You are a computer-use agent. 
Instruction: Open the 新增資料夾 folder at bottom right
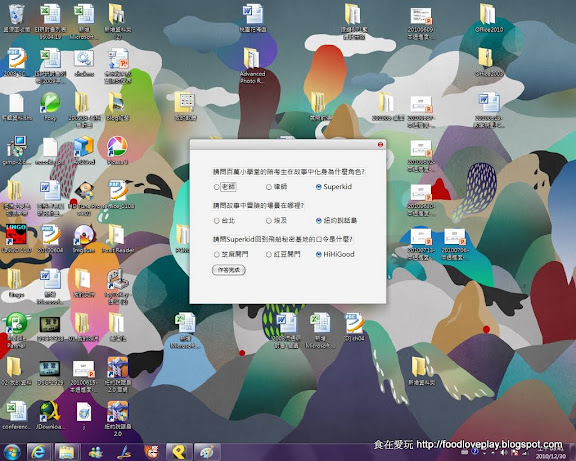click(x=421, y=371)
